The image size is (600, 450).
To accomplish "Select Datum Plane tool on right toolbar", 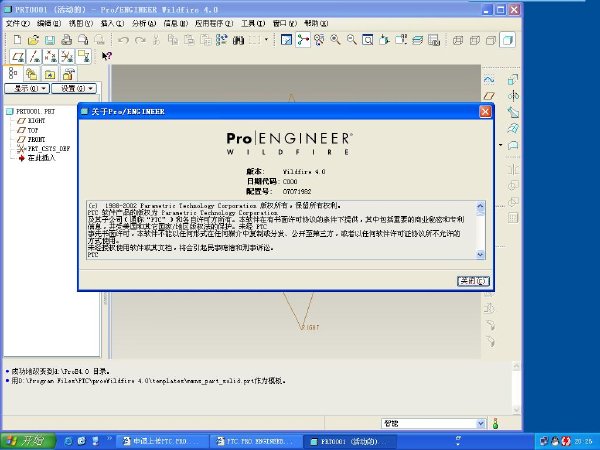I will point(489,96).
